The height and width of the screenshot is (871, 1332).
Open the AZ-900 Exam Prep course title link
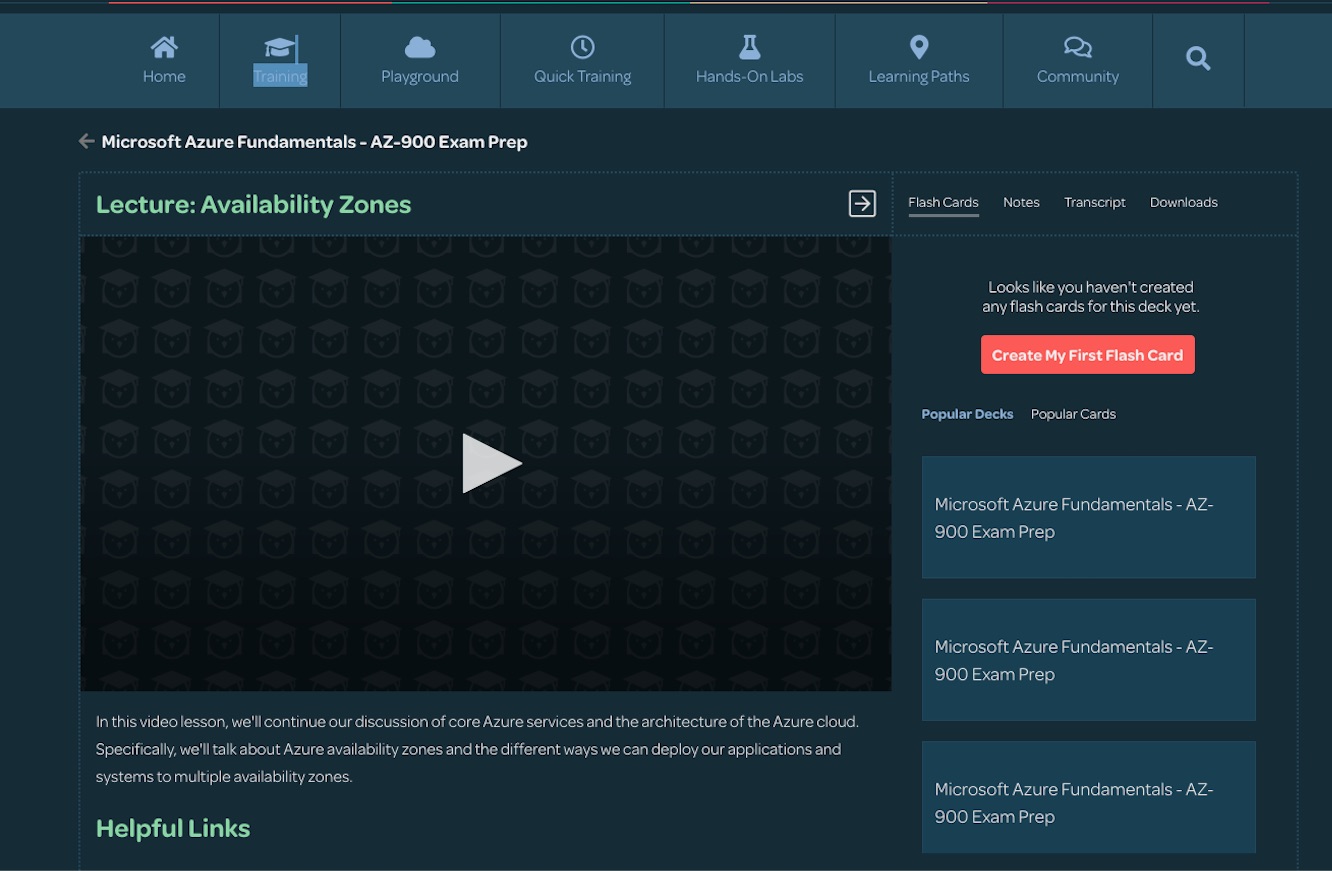(313, 141)
